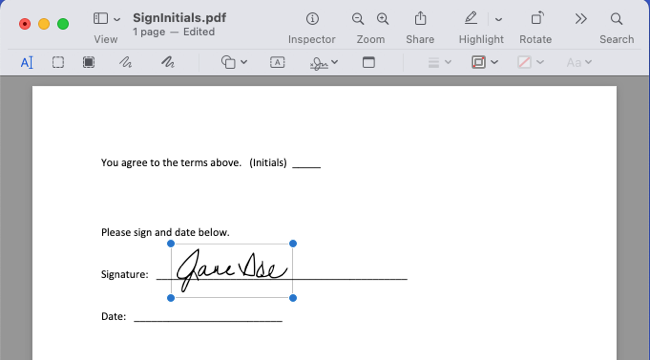Expand the View options chevron
Image resolution: width=650 pixels, height=360 pixels.
(x=117, y=19)
